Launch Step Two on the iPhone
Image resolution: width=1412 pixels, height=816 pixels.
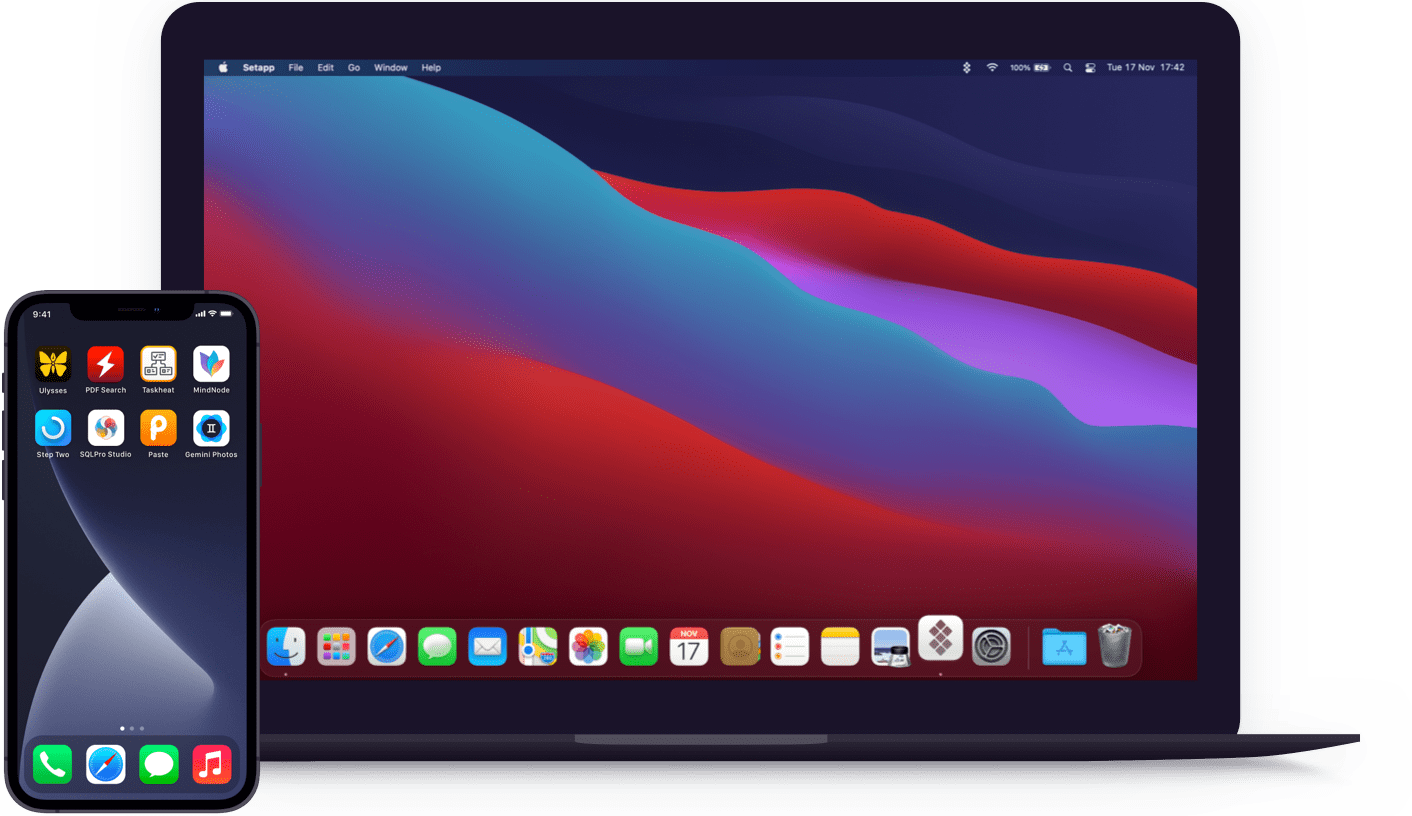pyautogui.click(x=53, y=428)
